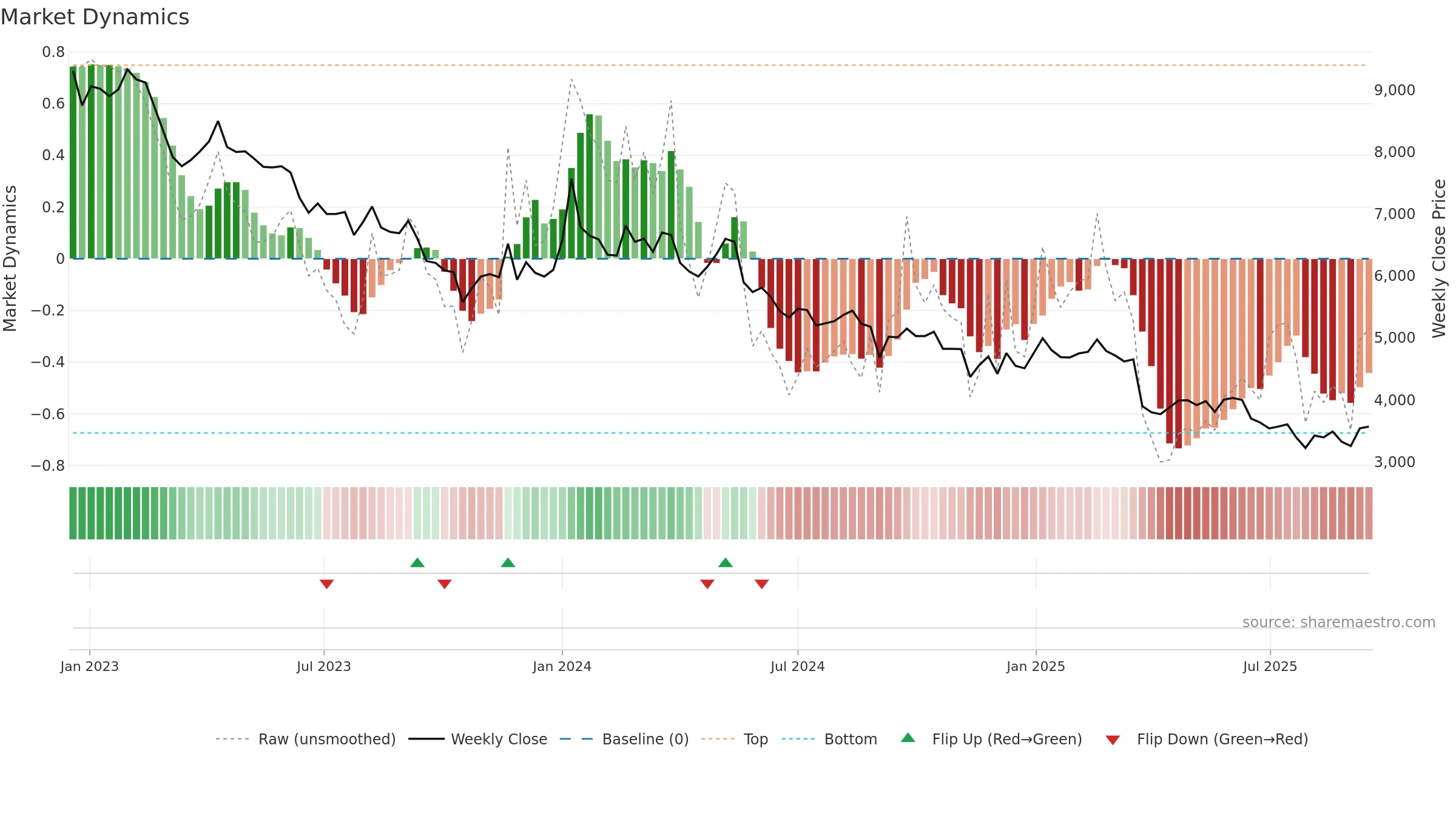Image resolution: width=1456 pixels, height=819 pixels.
Task: Click the orange dotted Top threshold line
Action: pos(720,65)
